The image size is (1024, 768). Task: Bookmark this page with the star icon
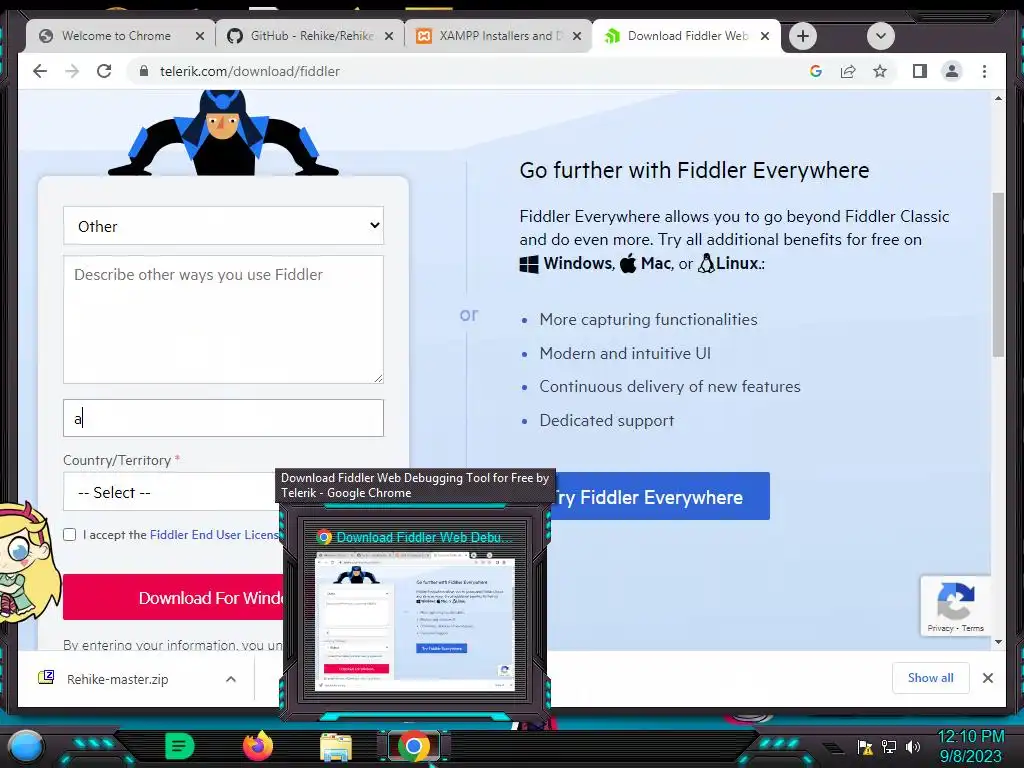(880, 71)
